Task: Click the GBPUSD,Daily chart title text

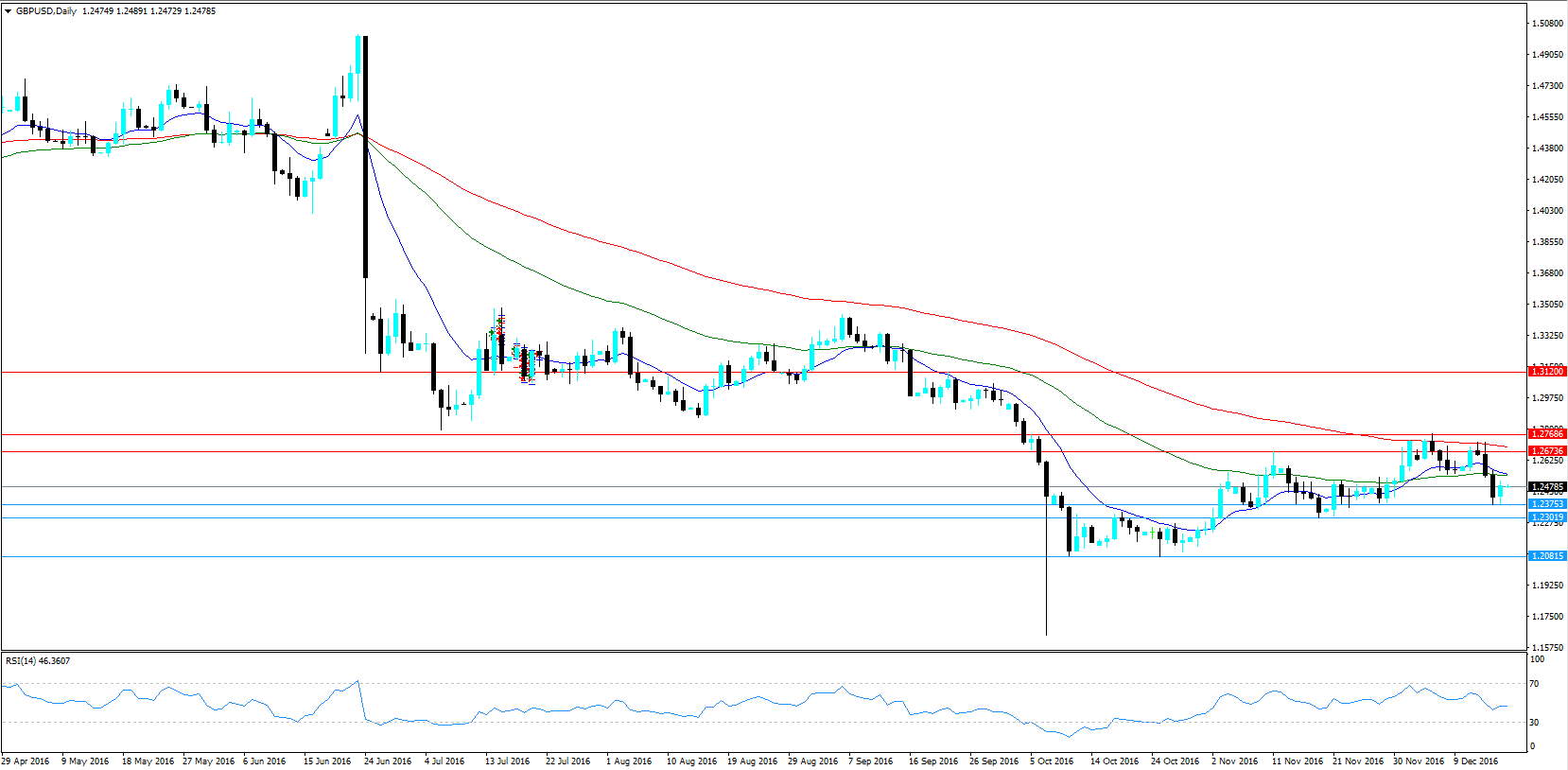Action: 46,11
